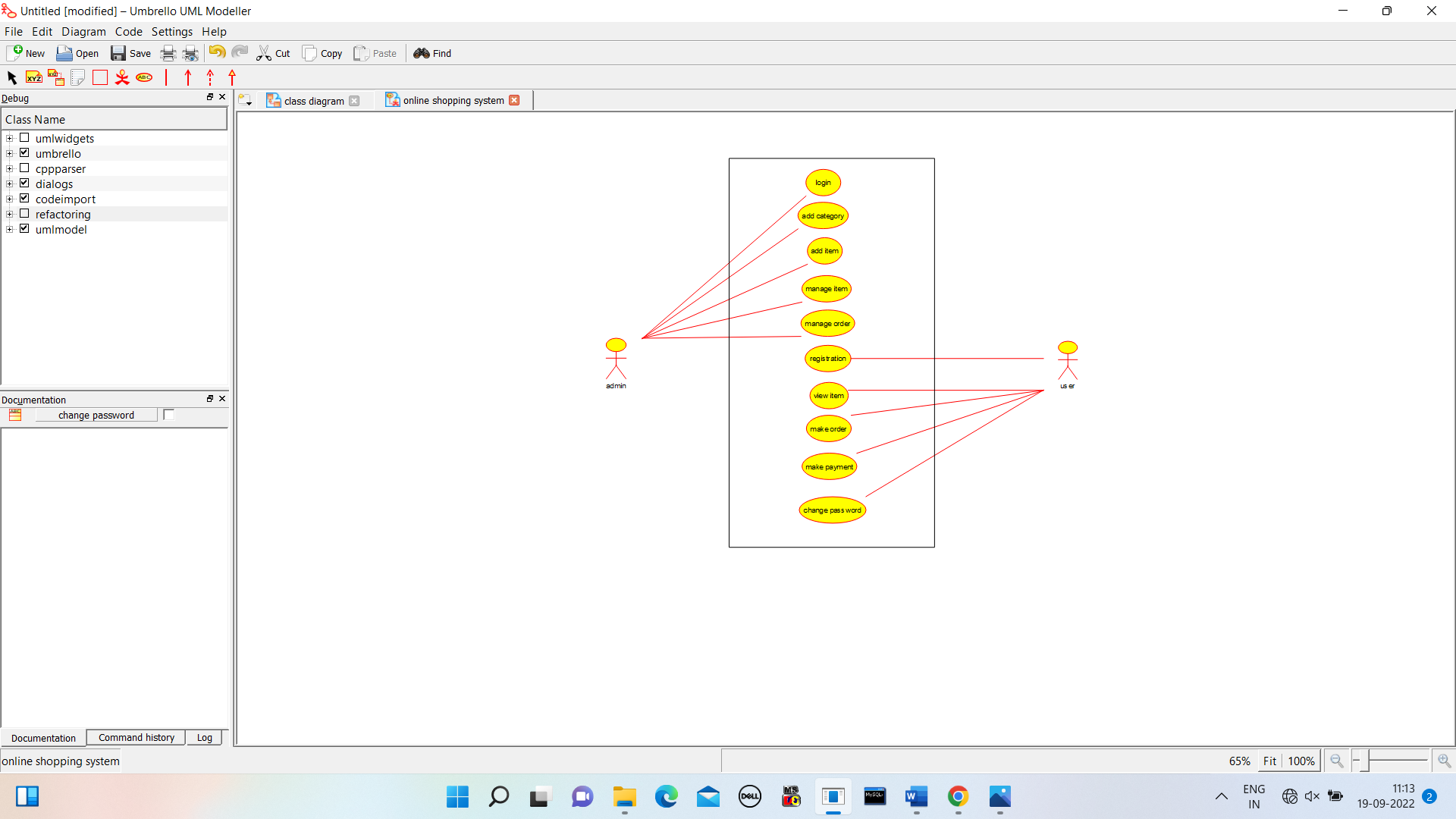Image resolution: width=1456 pixels, height=819 pixels.
Task: Click the Undo arrow icon
Action: (x=217, y=52)
